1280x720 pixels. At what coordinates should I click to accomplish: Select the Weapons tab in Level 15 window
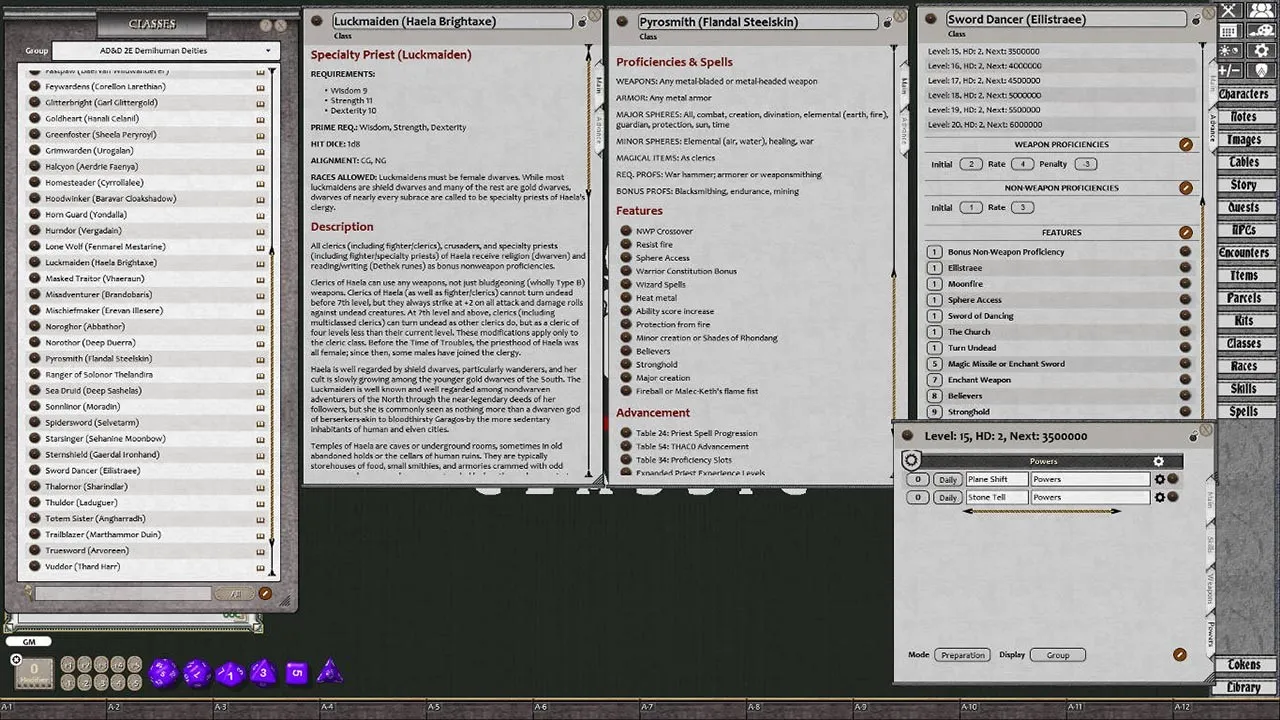[x=1210, y=589]
